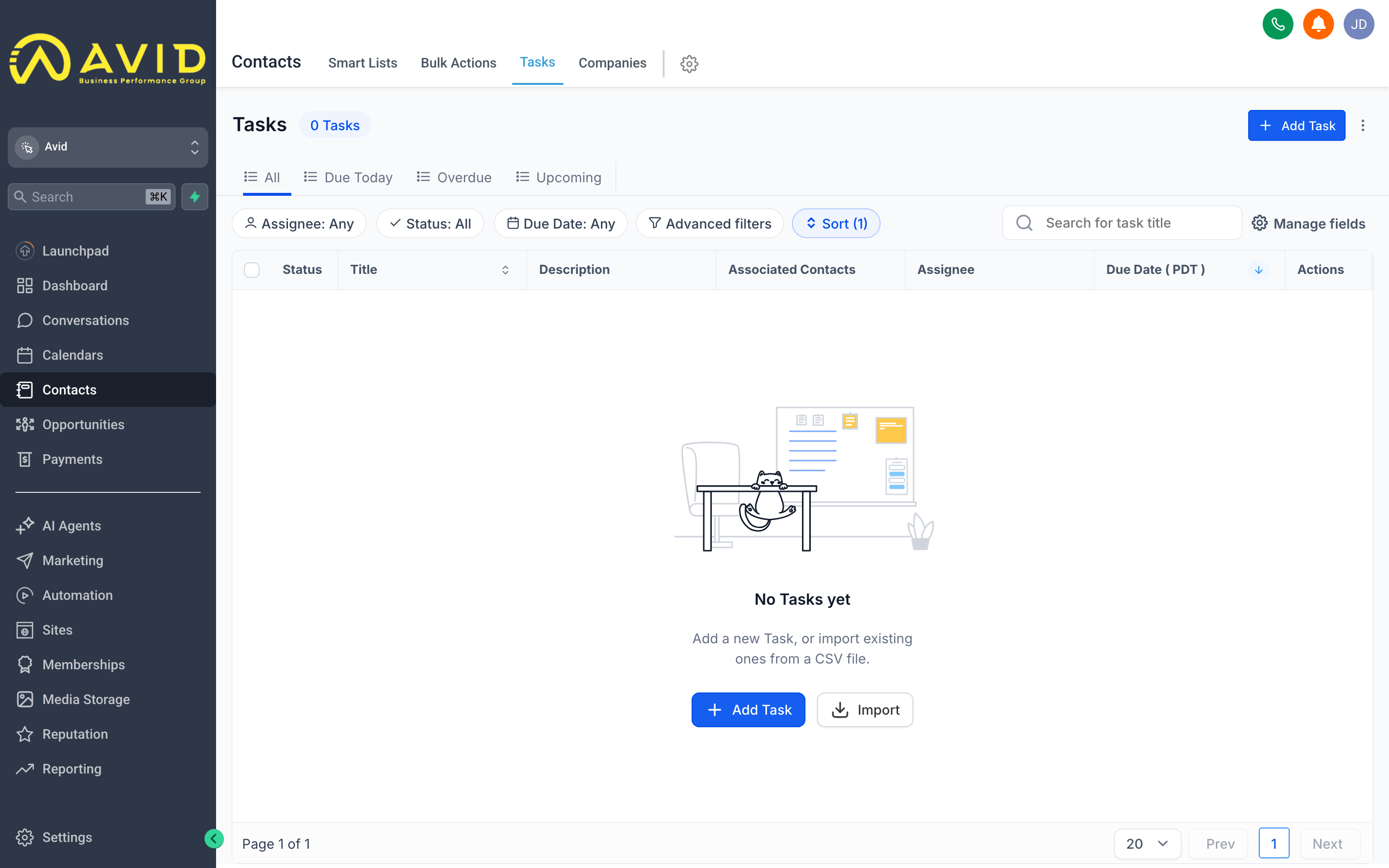Collapse sidebar with green arrow button
The image size is (1389, 868).
tap(214, 839)
